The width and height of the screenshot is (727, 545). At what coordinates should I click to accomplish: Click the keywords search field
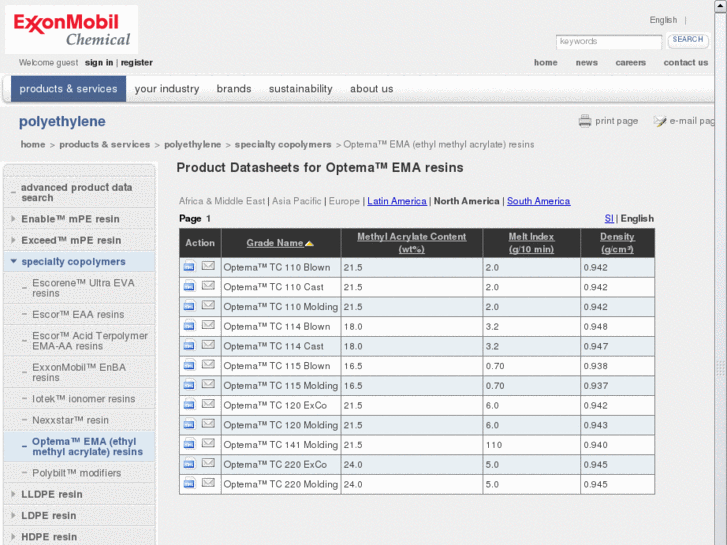point(609,42)
